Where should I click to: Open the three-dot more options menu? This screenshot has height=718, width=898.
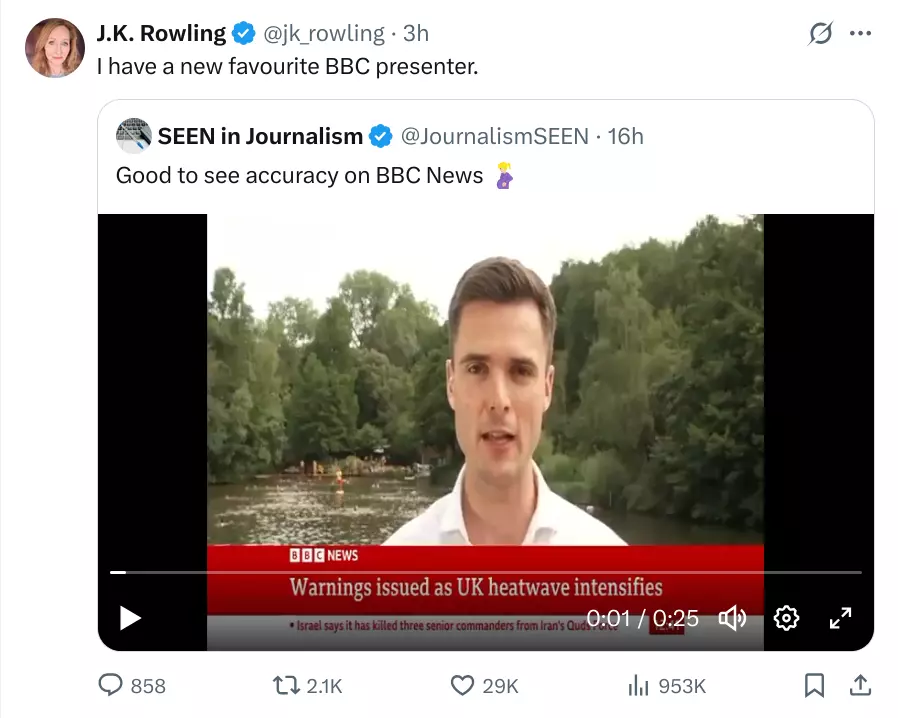click(x=860, y=33)
